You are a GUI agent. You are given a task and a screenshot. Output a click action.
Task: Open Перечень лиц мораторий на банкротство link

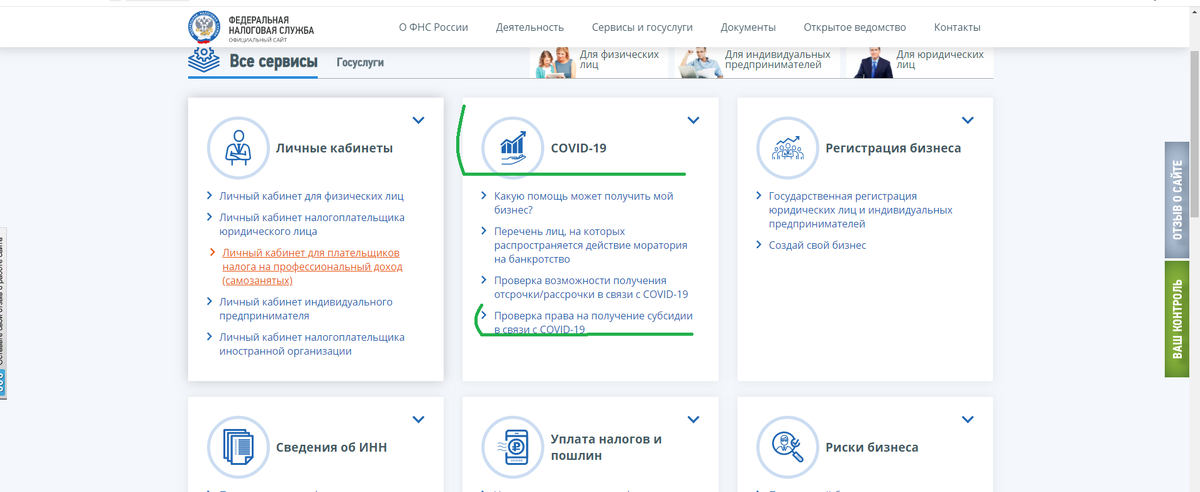591,245
